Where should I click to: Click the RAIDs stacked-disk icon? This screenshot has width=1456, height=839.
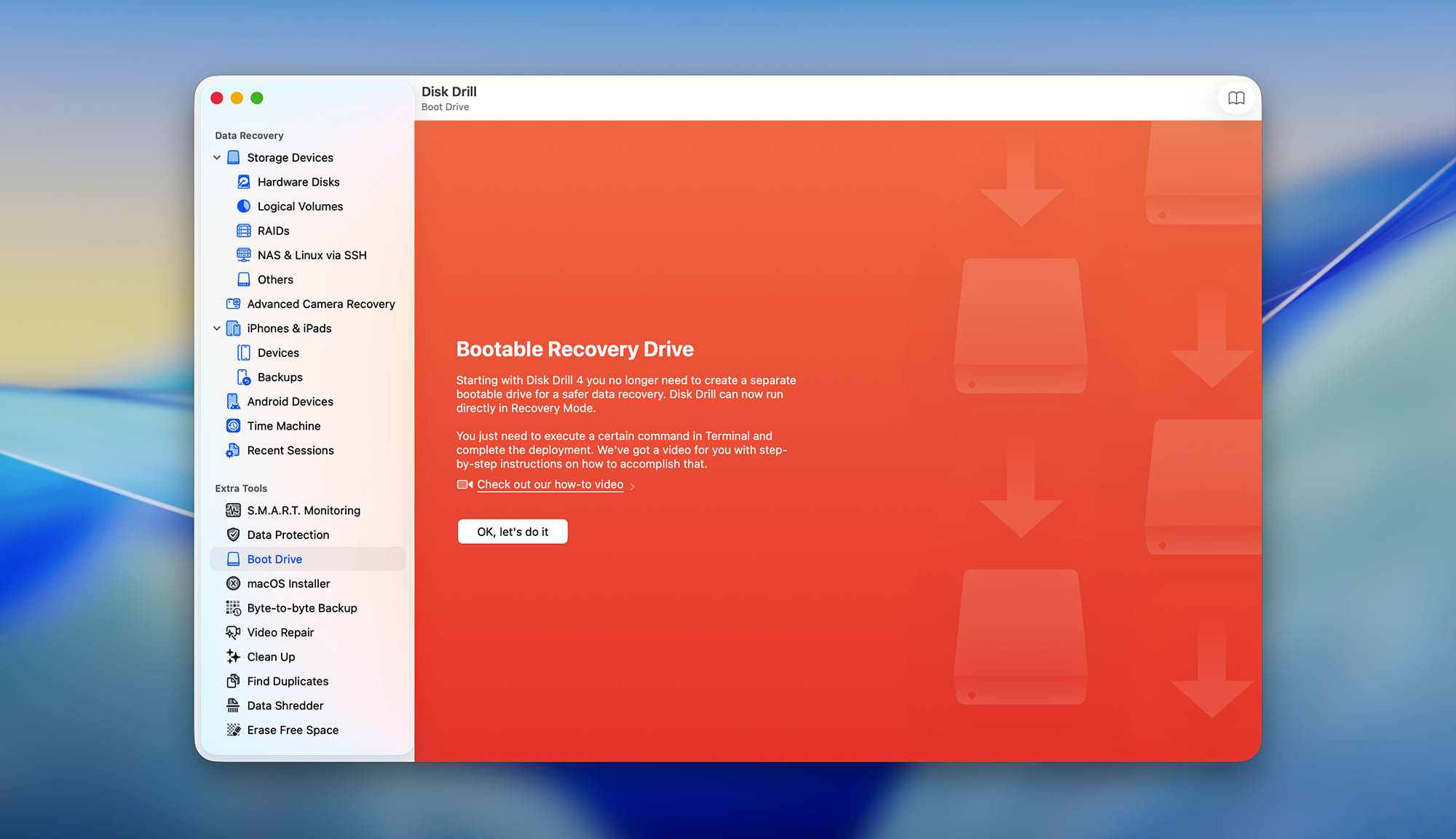point(244,231)
